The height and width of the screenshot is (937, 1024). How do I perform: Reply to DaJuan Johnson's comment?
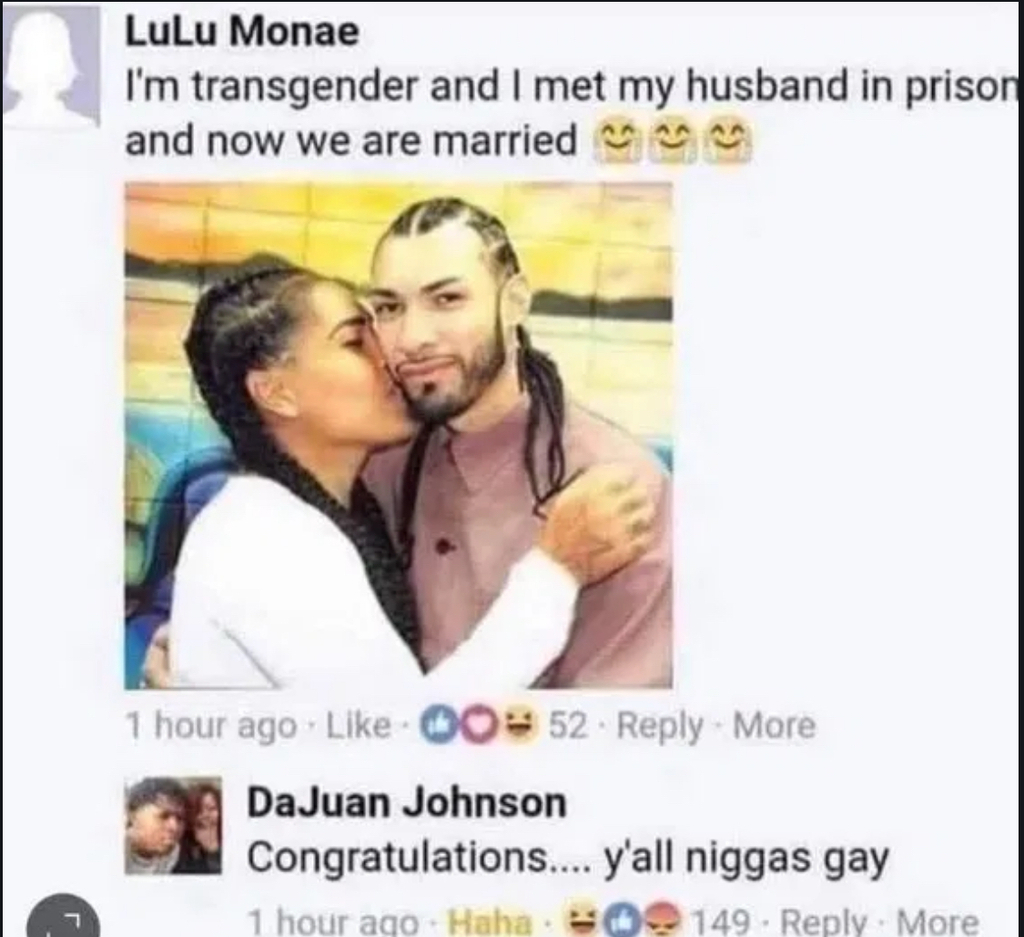click(x=824, y=923)
